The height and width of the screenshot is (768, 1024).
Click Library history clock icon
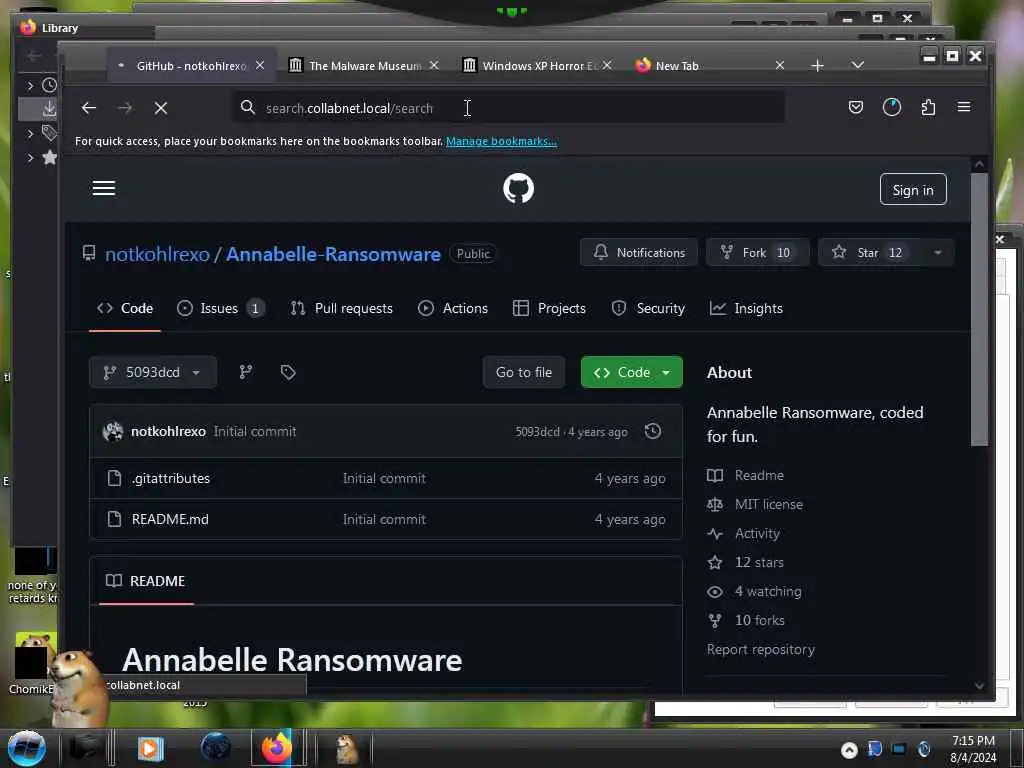(49, 85)
